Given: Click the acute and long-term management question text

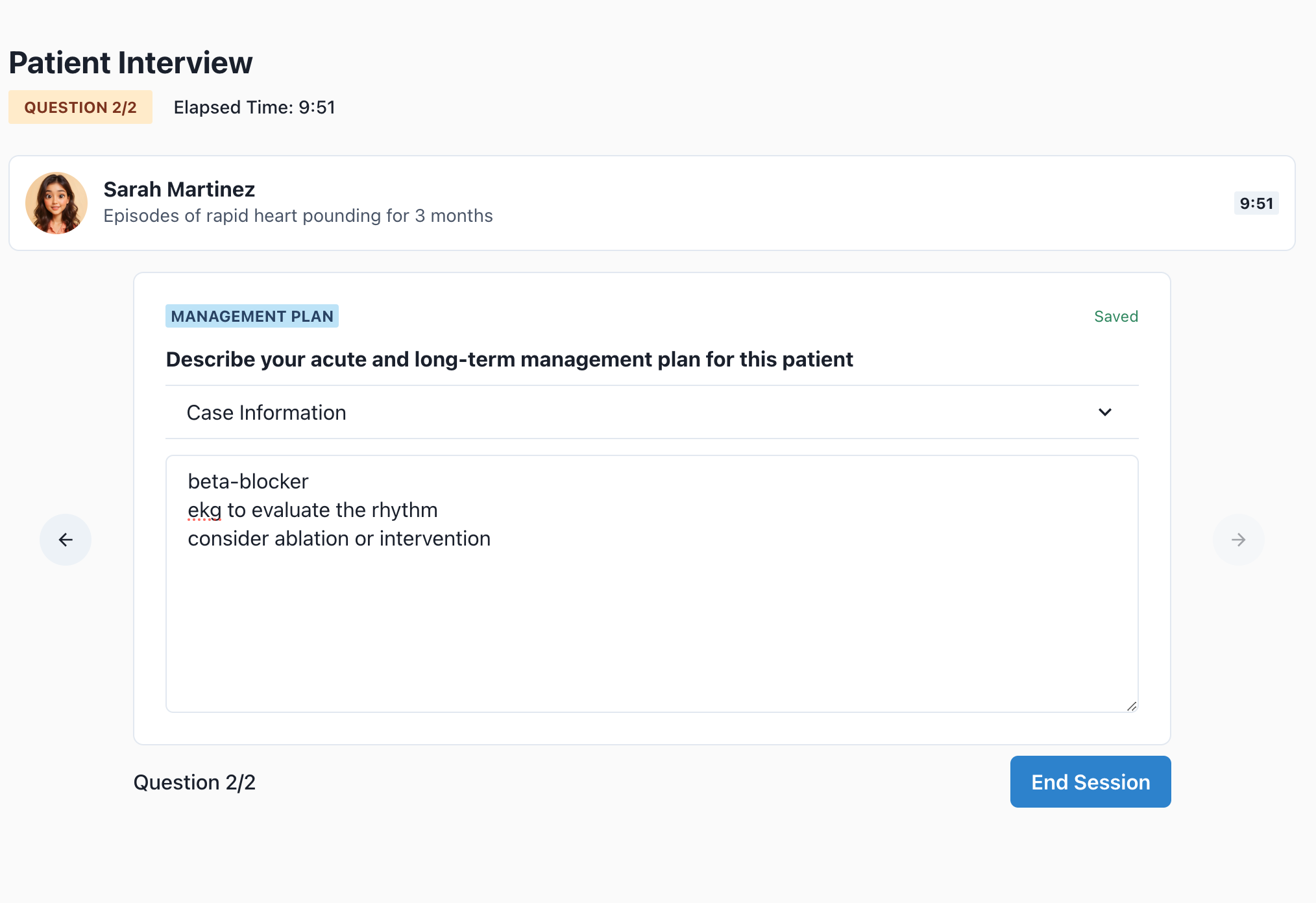Looking at the screenshot, I should coord(509,359).
